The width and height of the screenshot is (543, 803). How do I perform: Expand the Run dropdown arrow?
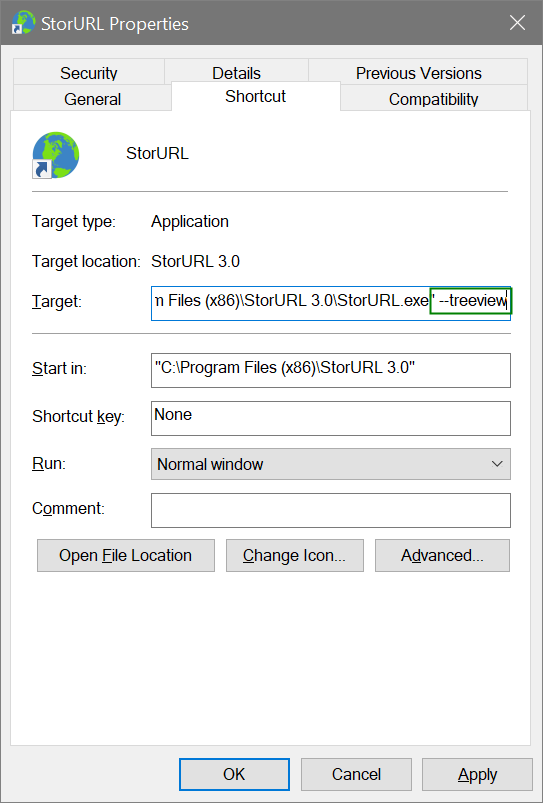496,464
